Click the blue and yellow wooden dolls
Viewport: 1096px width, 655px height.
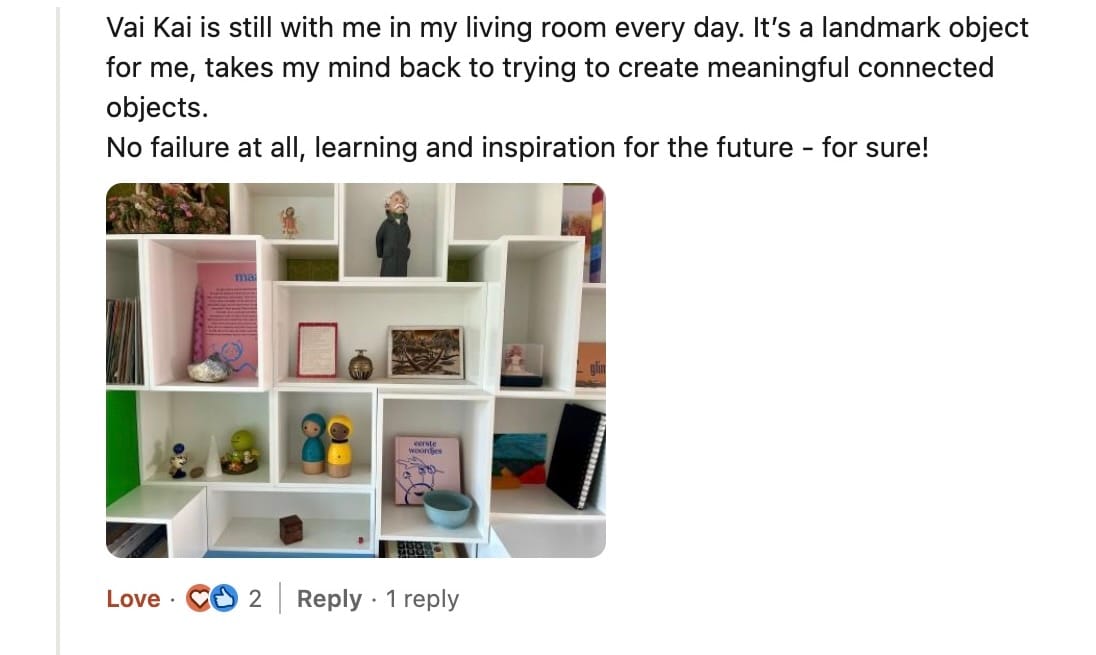pyautogui.click(x=327, y=445)
